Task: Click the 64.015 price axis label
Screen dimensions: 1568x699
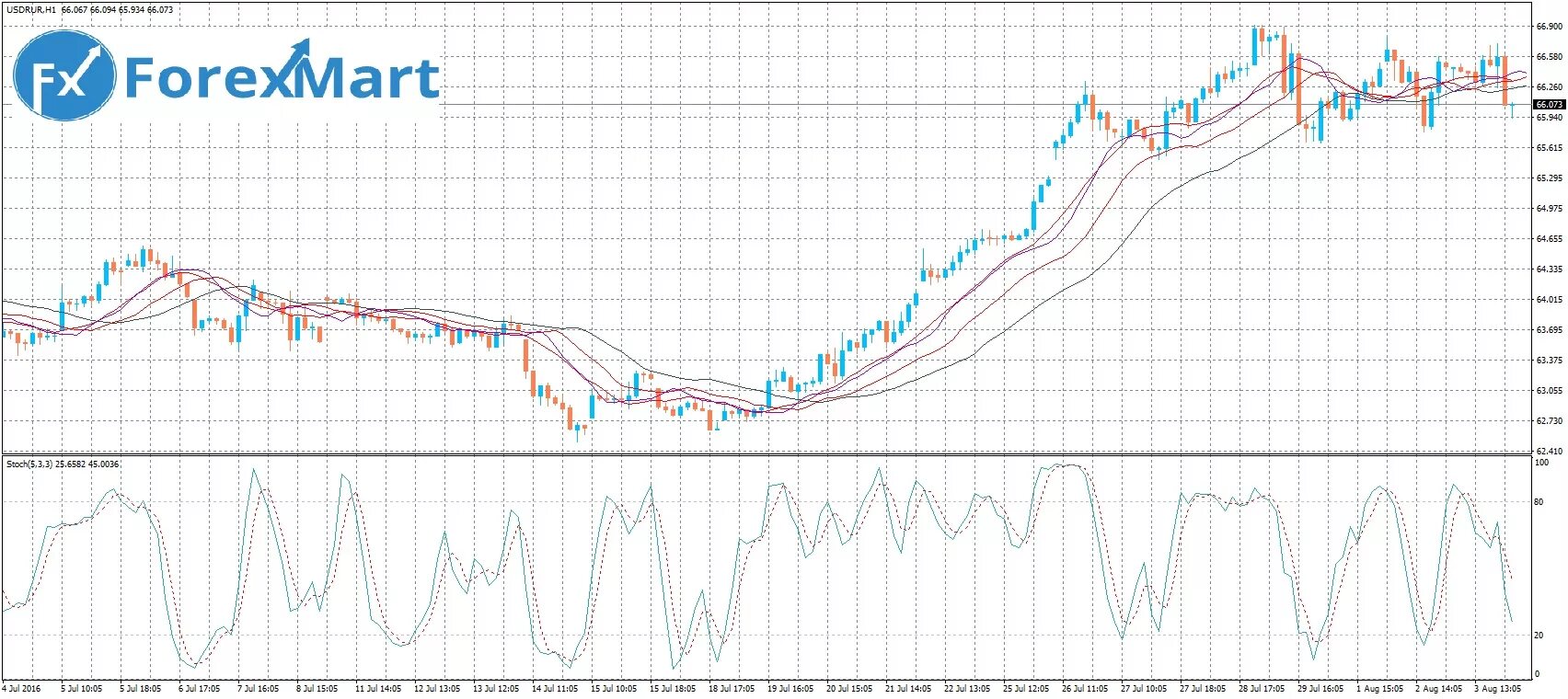Action: [1550, 300]
